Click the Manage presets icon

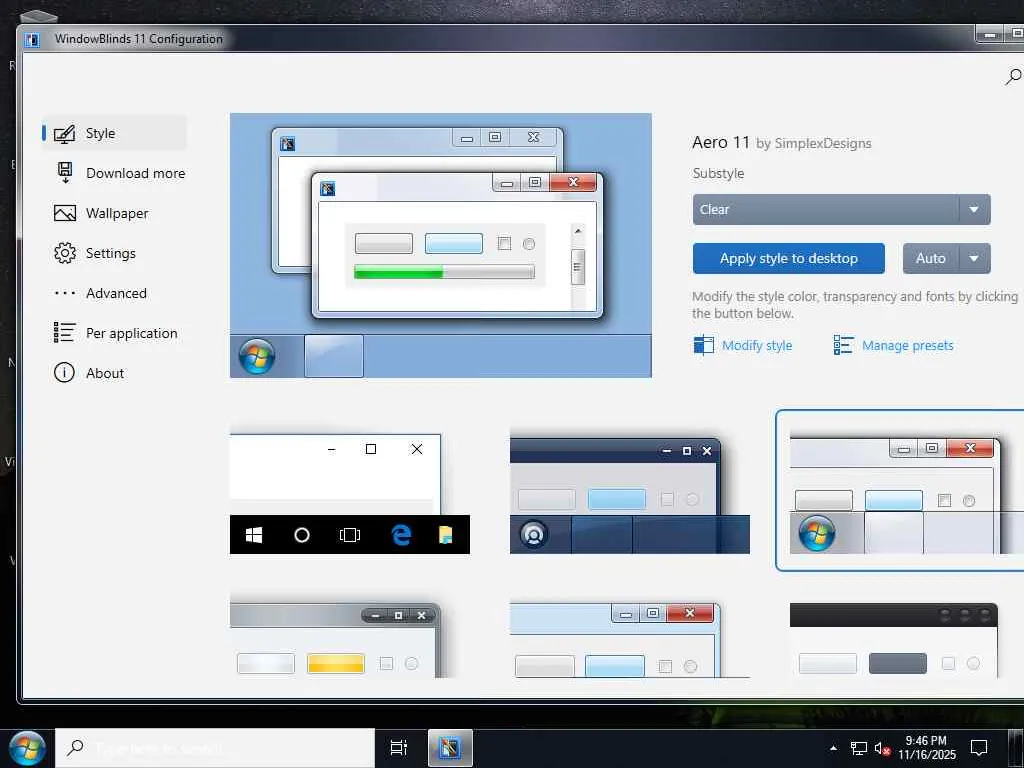(x=843, y=344)
